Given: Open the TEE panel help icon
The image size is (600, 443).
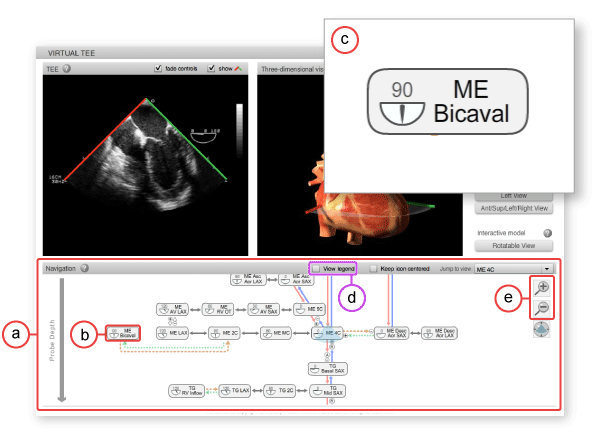Looking at the screenshot, I should 67,69.
